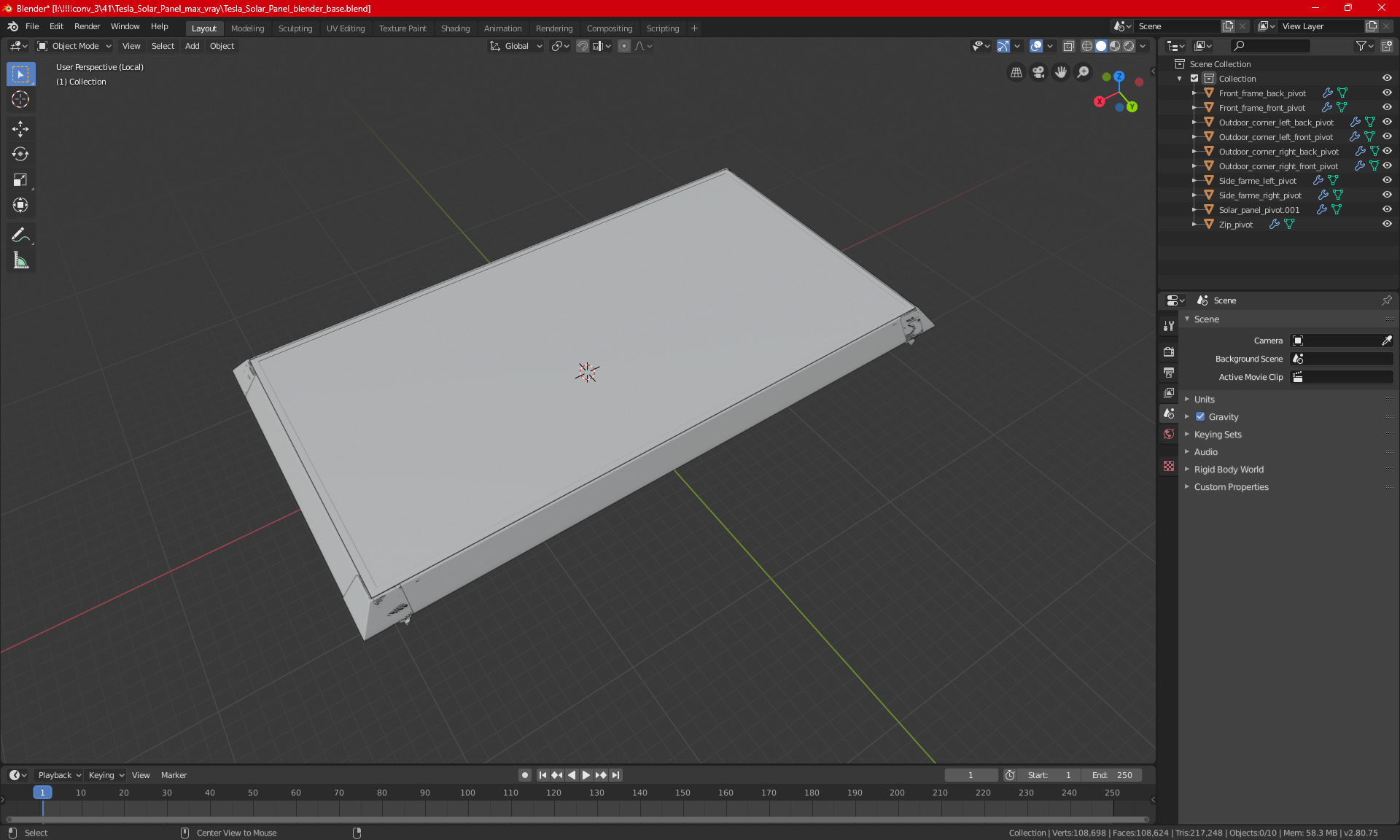Open the Render menu
The height and width of the screenshot is (840, 1400).
click(x=87, y=26)
